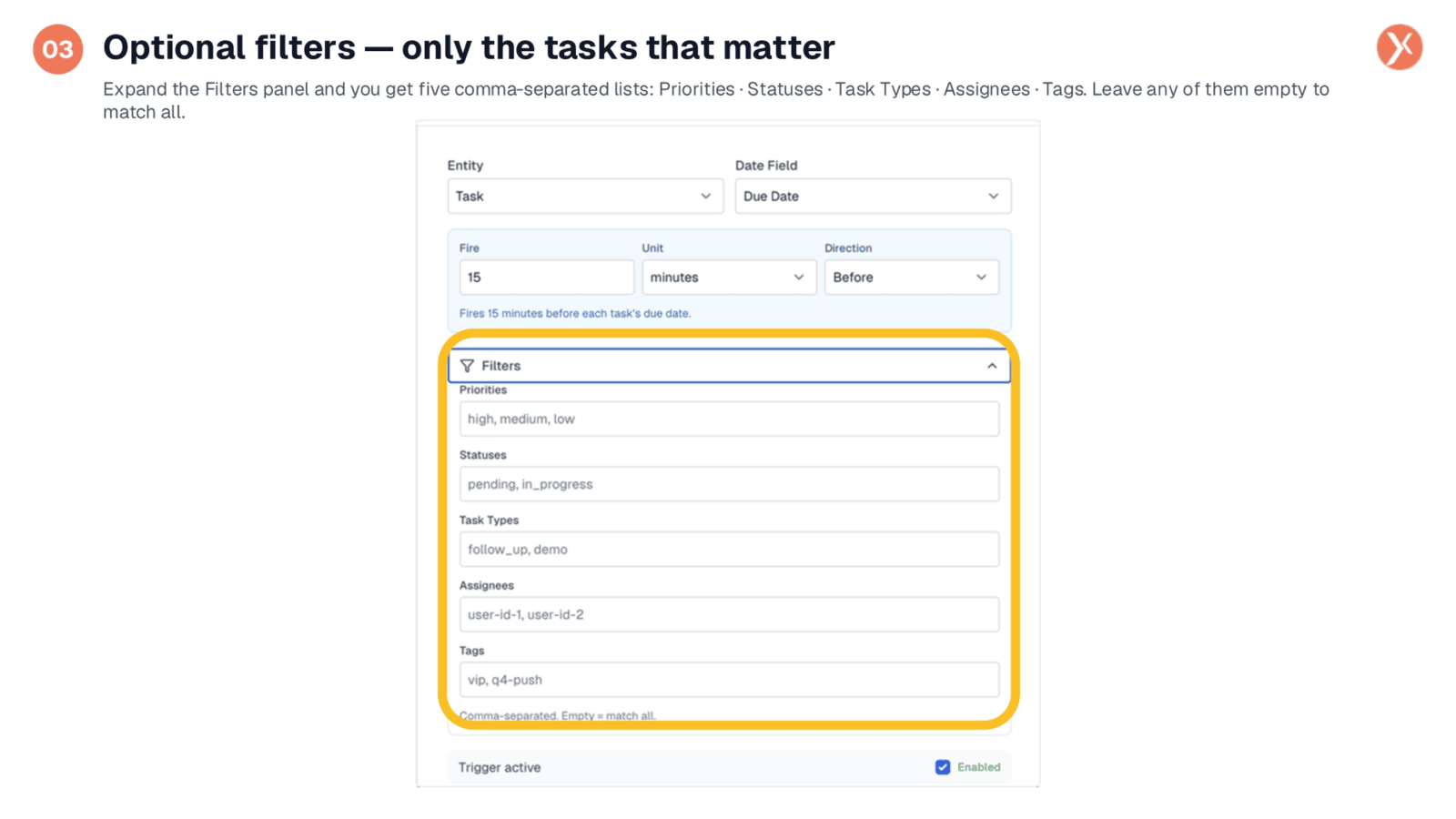
Task: Click the Date Field chevron arrow
Action: coord(993,196)
